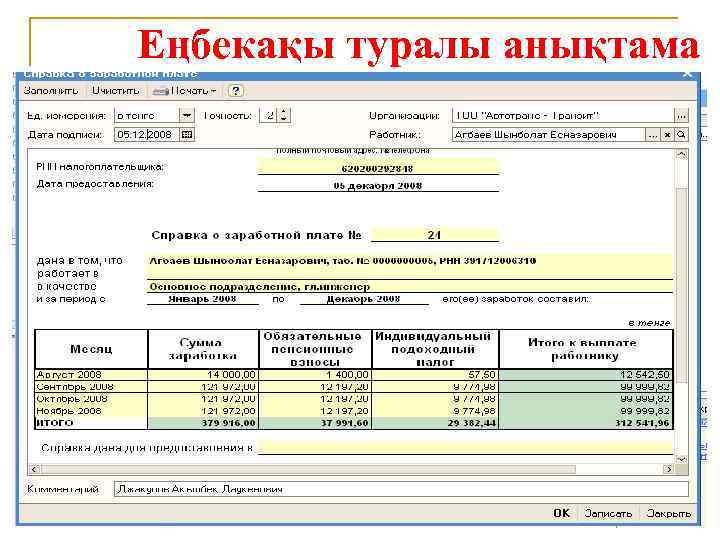This screenshot has width=720, height=540.
Task: Click the Точность number field
Action: coord(269,116)
